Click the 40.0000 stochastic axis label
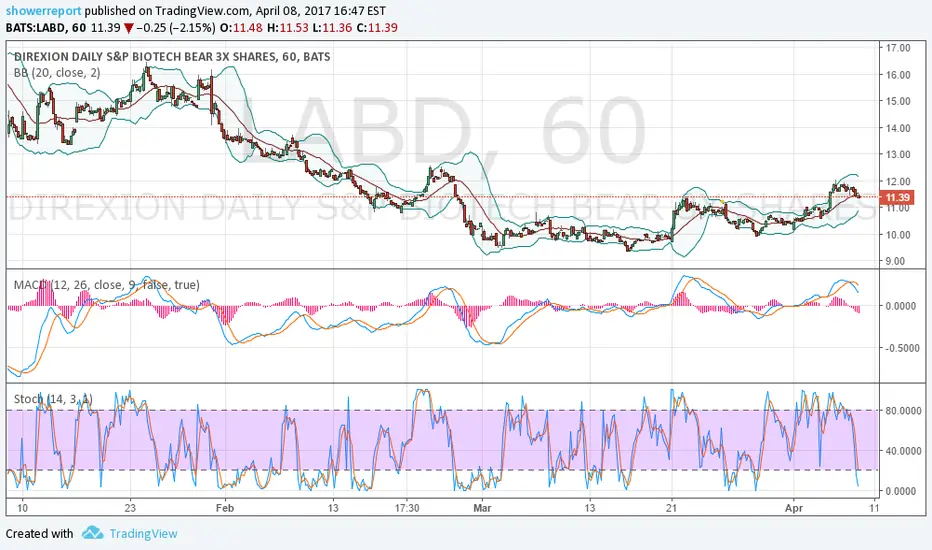This screenshot has width=932, height=550. click(903, 451)
